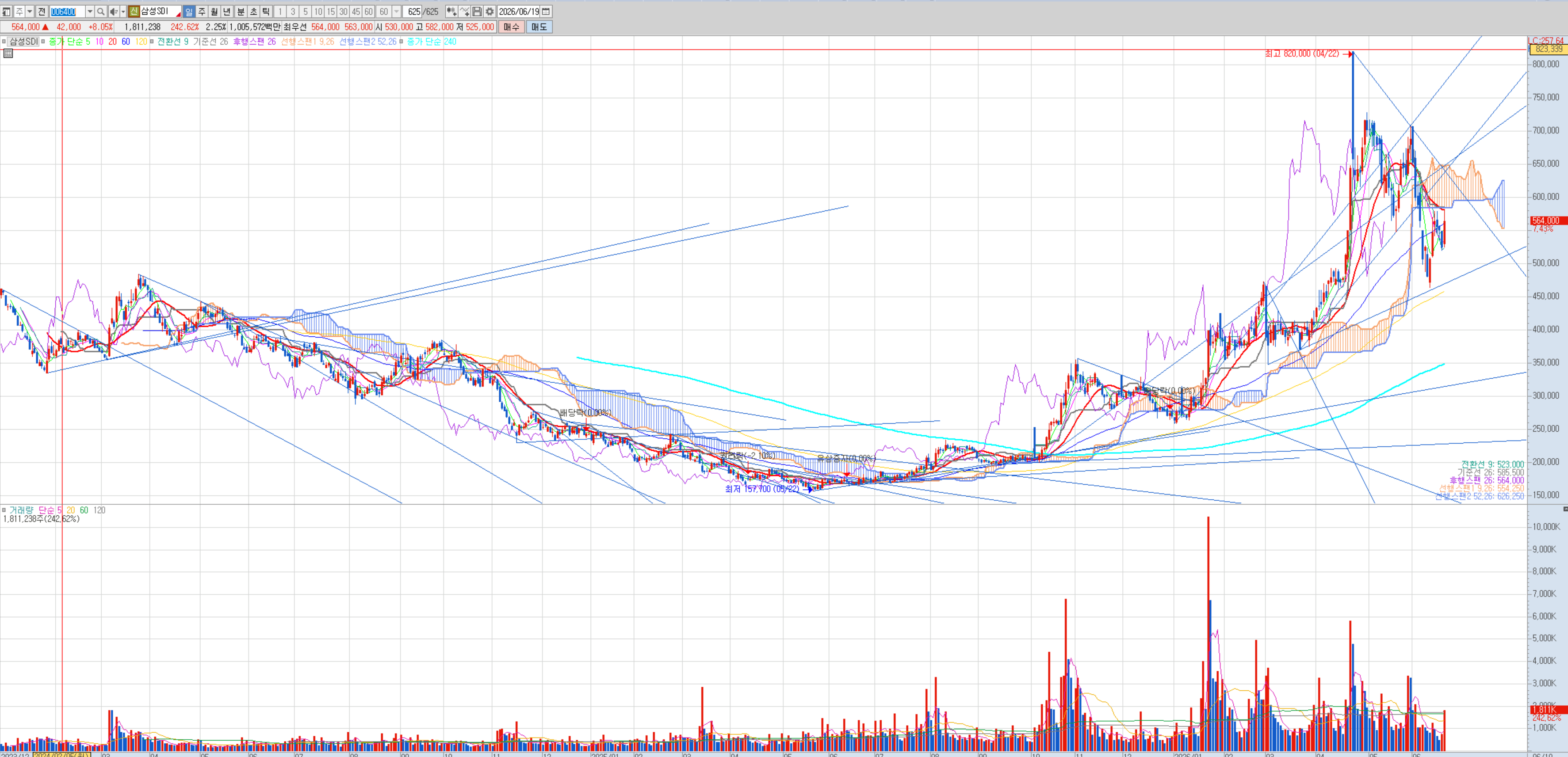Select the 10 interval button
The width and height of the screenshot is (1568, 757).
click(x=318, y=11)
